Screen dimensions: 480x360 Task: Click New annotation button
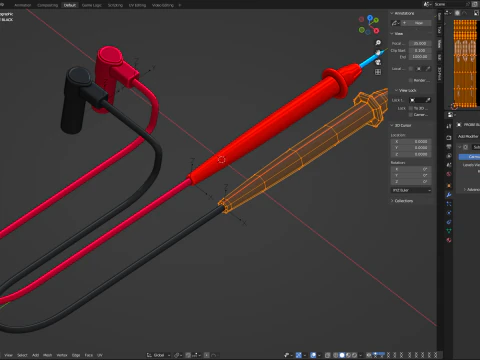[416, 23]
